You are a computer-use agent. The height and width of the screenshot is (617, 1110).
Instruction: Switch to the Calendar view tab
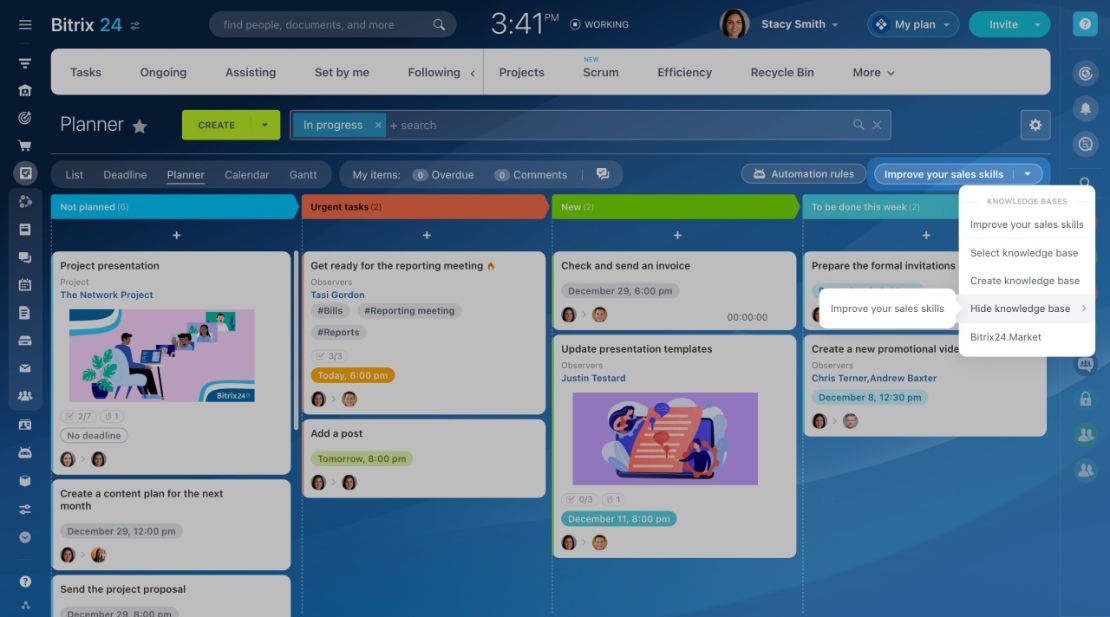pyautogui.click(x=246, y=175)
